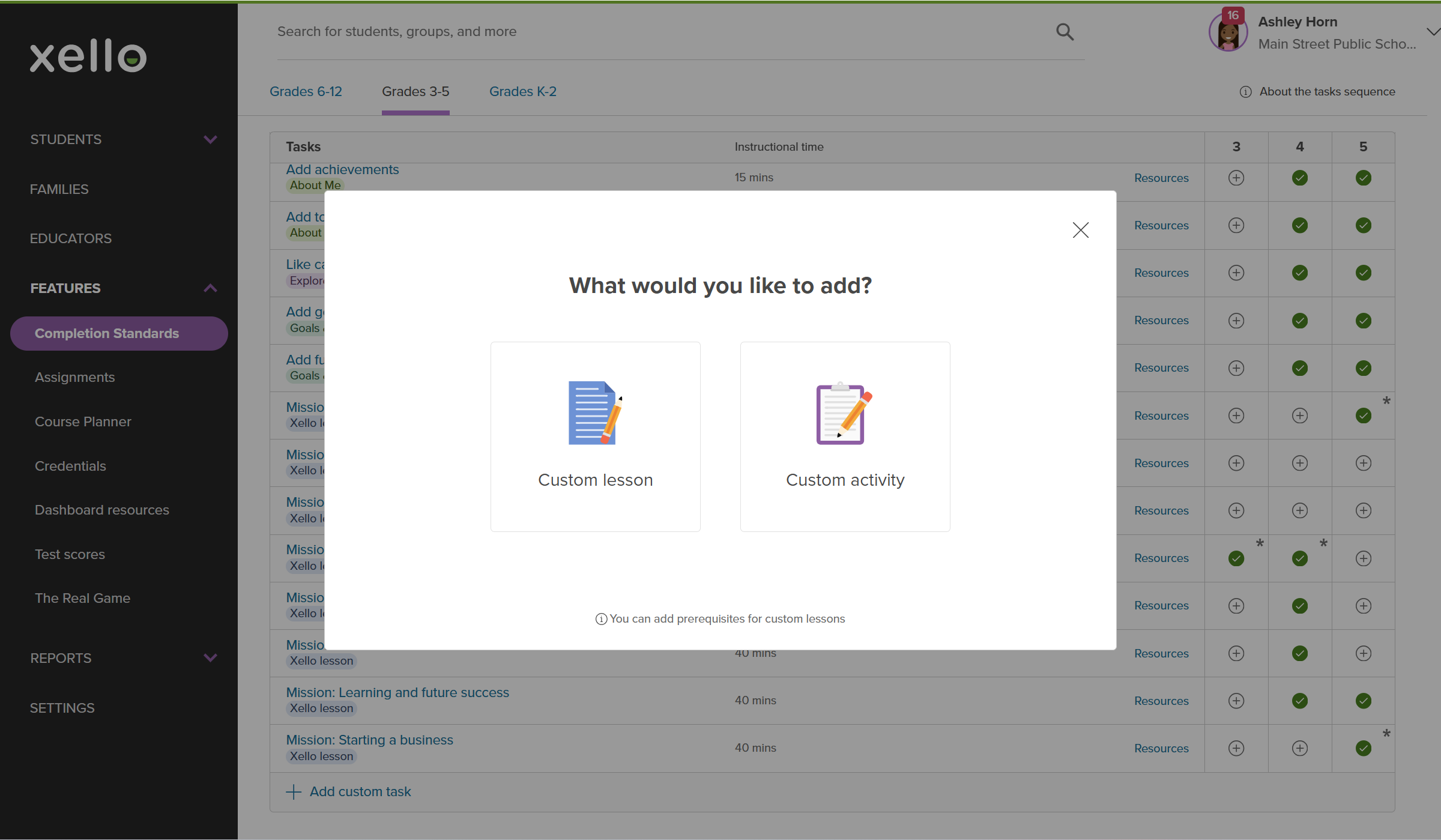This screenshot has height=840, width=1441.
Task: Toggle grade 3 for Add achievements task
Action: [1236, 178]
